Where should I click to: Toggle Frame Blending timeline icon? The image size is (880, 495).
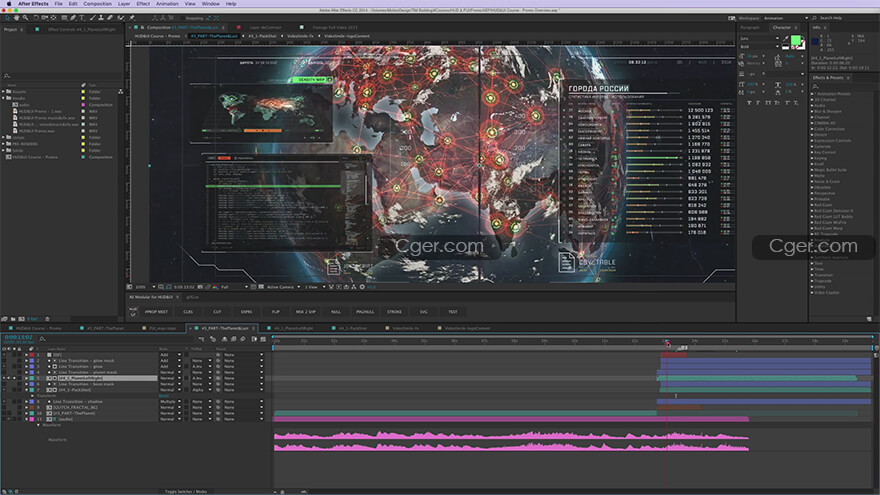tap(233, 339)
